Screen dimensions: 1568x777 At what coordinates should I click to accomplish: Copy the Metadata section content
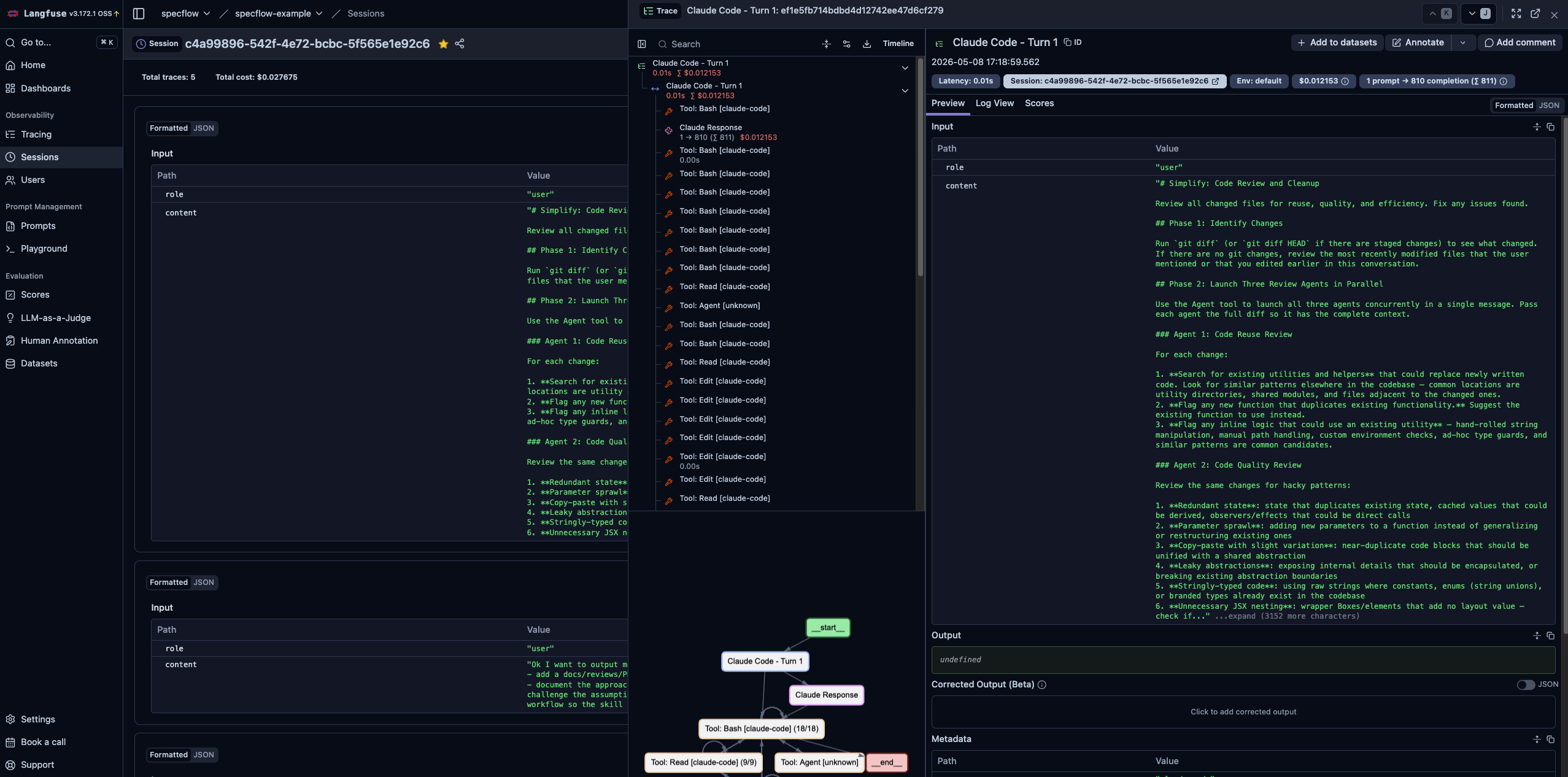(x=1550, y=739)
